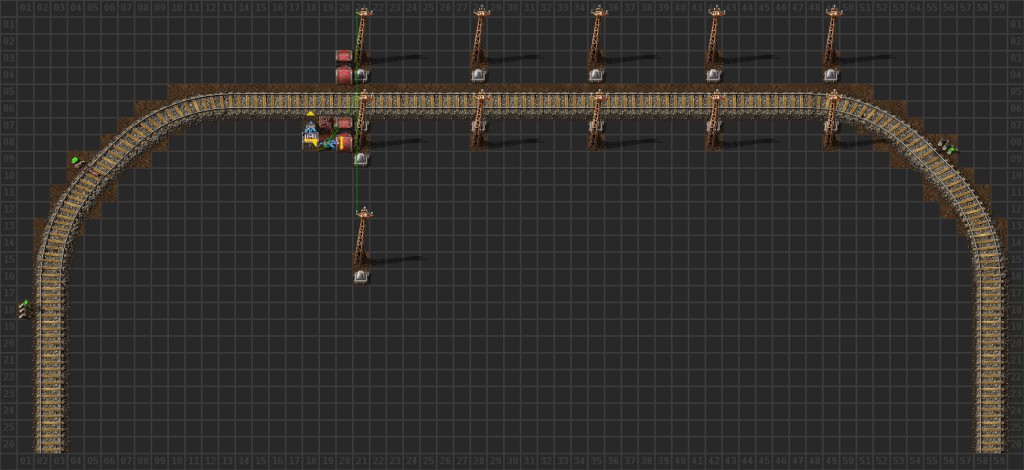Select the top-row power pole at column 28

(x=480, y=37)
